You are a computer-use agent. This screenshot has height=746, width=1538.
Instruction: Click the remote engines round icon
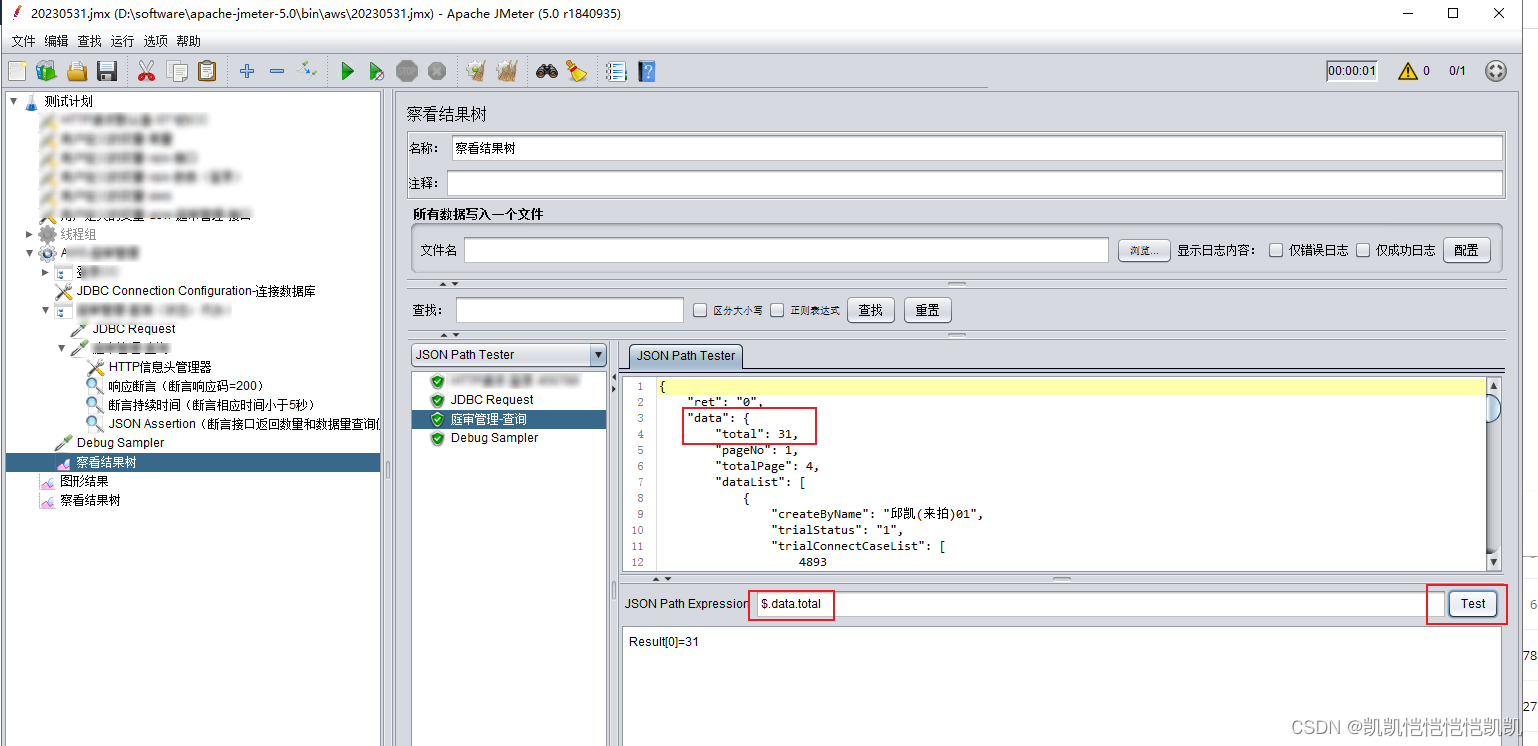click(1496, 71)
